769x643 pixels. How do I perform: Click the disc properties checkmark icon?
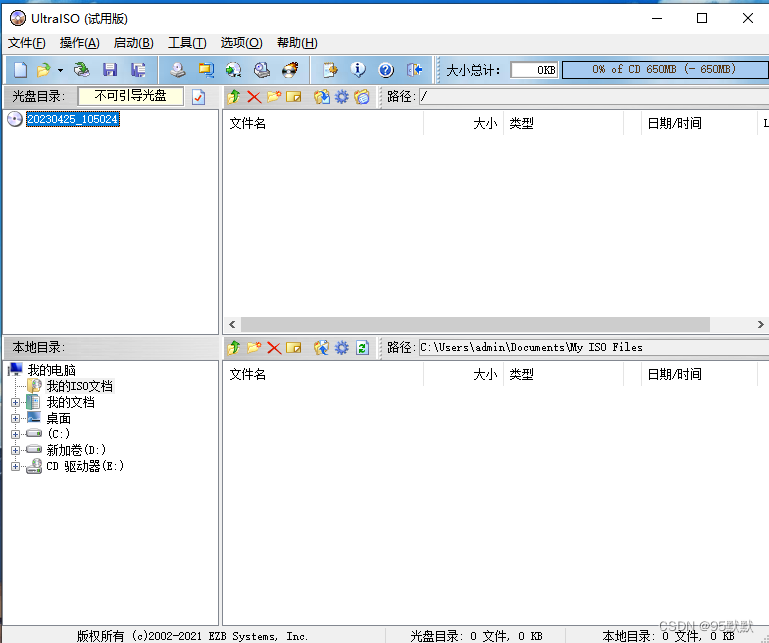[199, 97]
